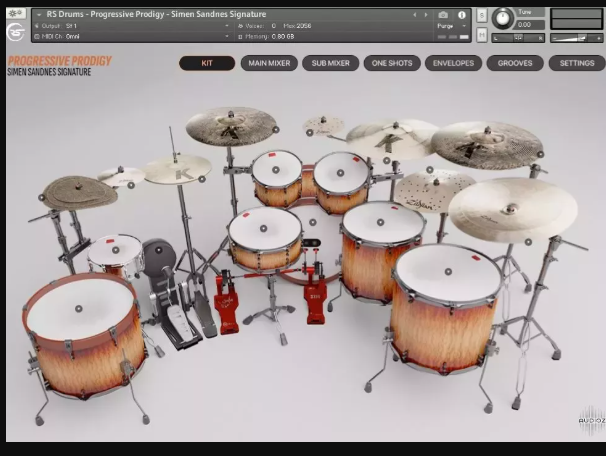
Task: Click the left-right pan slider
Action: tap(518, 37)
